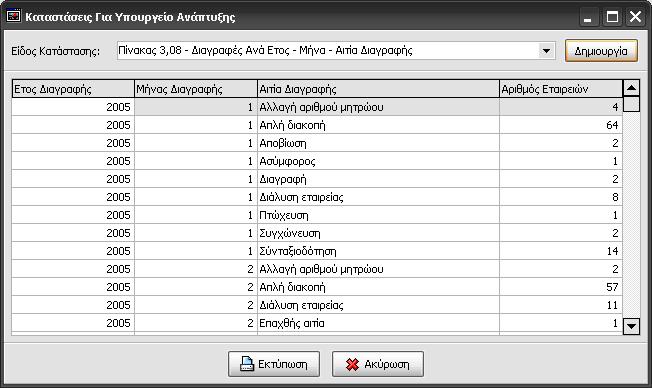Sort by Ετος Διαγραφής column header
The width and height of the screenshot is (652, 388).
pos(73,89)
